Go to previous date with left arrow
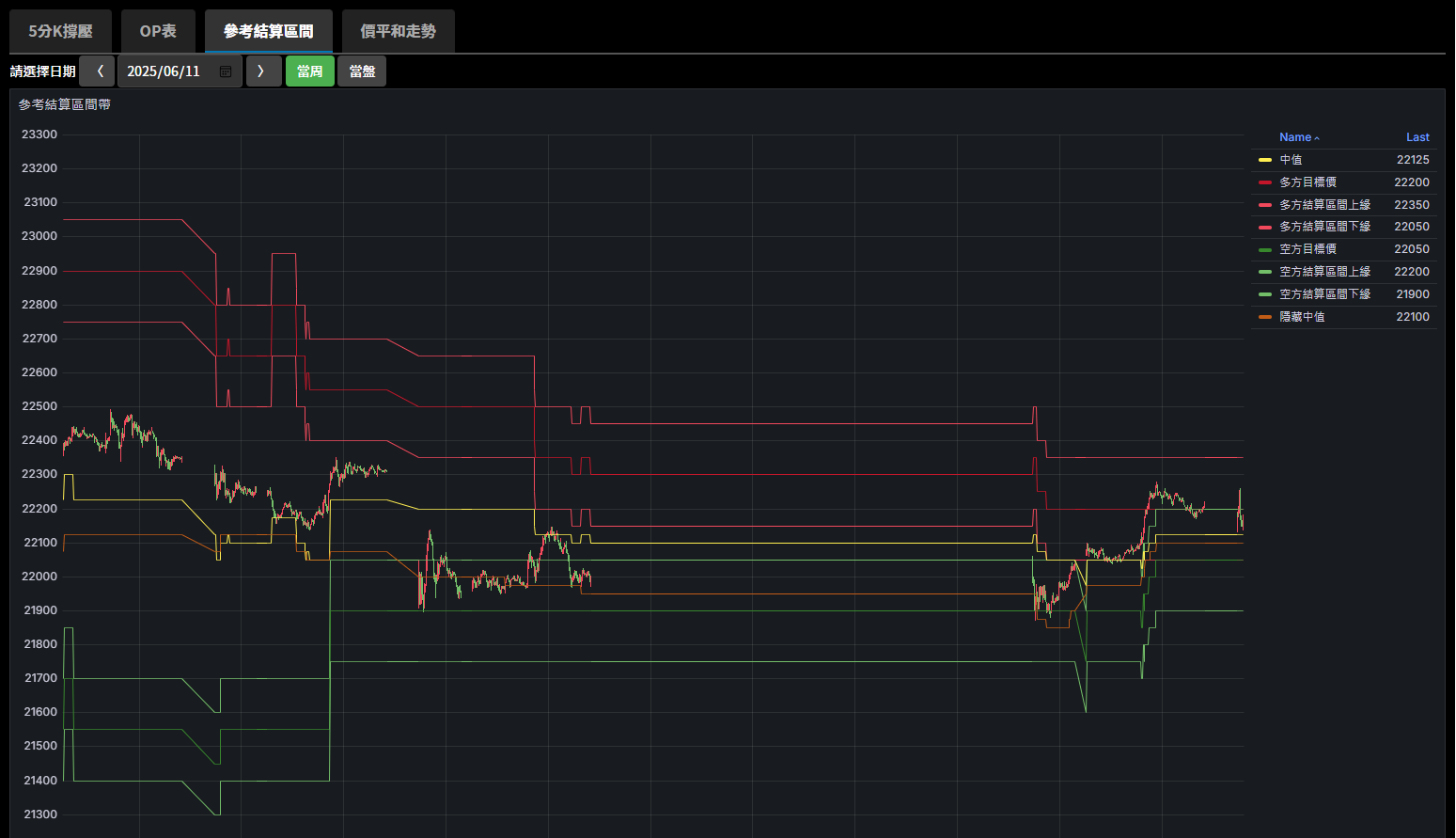Image resolution: width=1456 pixels, height=838 pixels. (98, 71)
